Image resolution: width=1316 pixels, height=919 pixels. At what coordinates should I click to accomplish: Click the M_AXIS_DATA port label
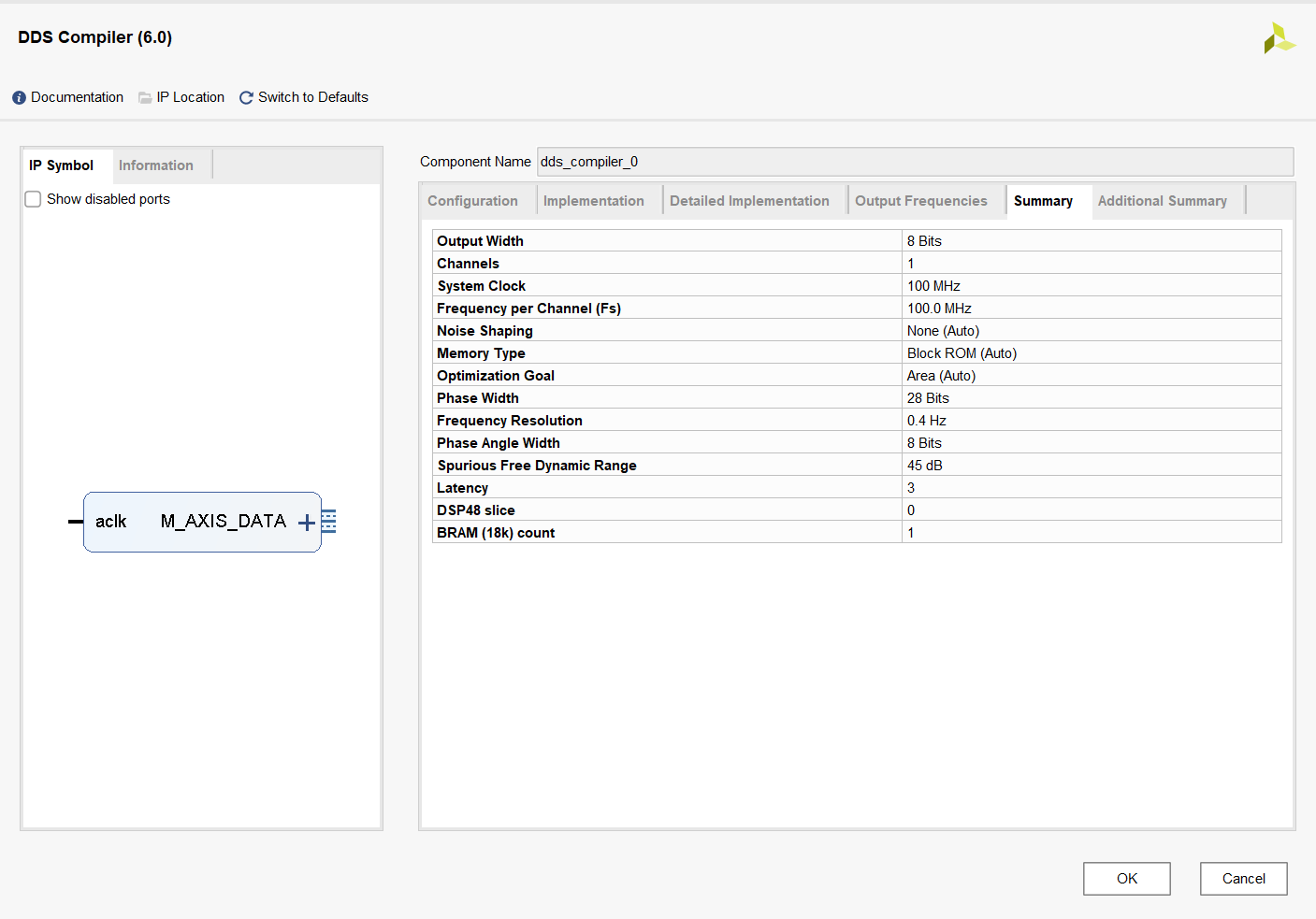(x=224, y=522)
